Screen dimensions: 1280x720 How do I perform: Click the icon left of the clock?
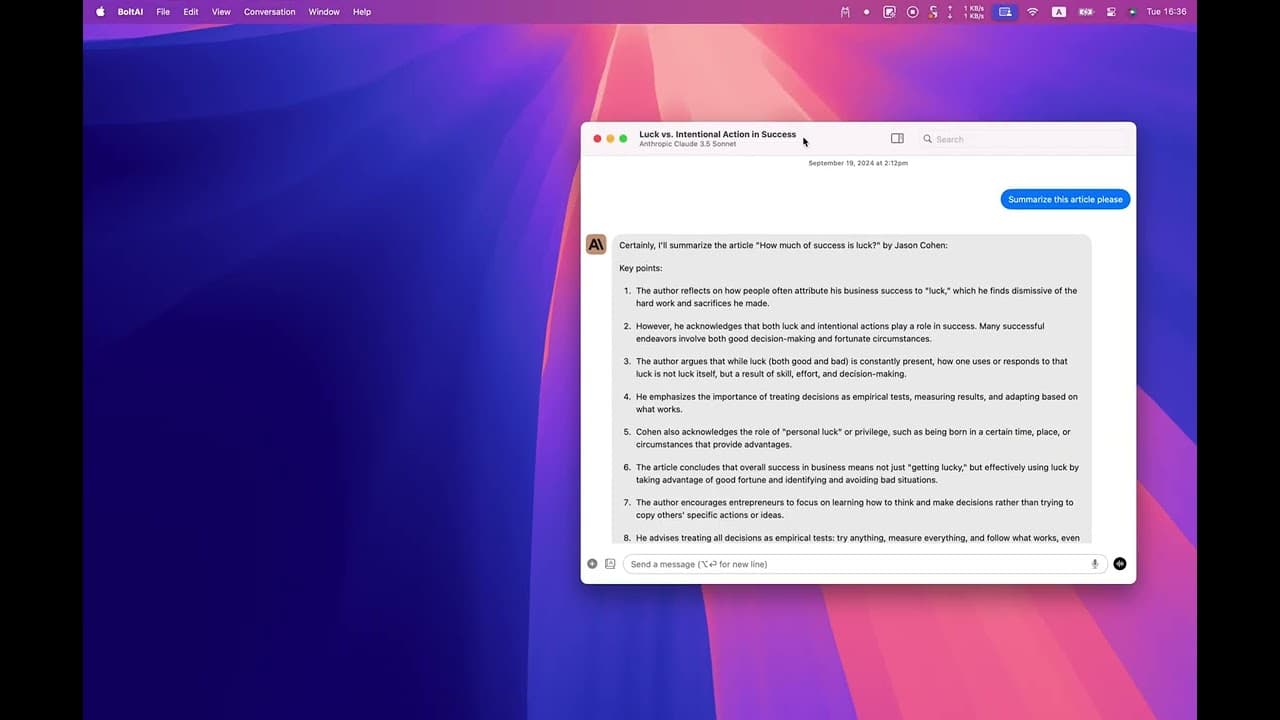1132,12
